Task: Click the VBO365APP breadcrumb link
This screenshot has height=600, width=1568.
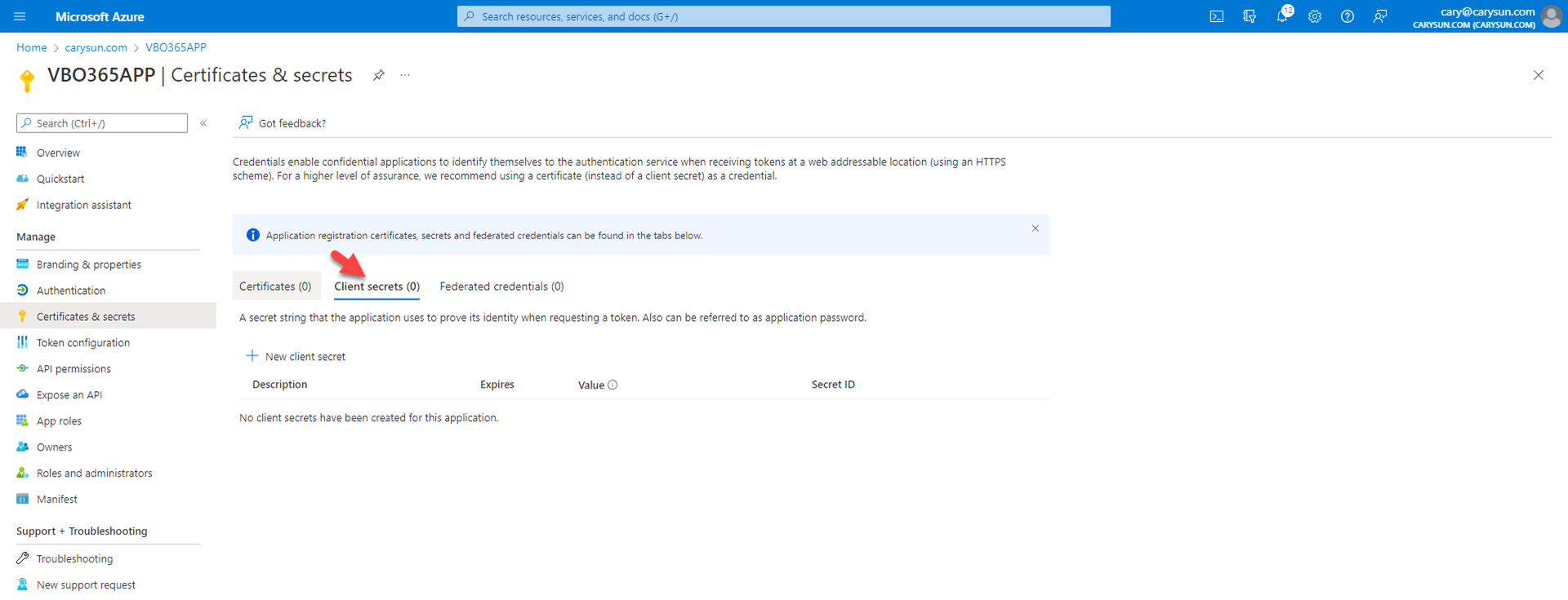Action: [176, 47]
